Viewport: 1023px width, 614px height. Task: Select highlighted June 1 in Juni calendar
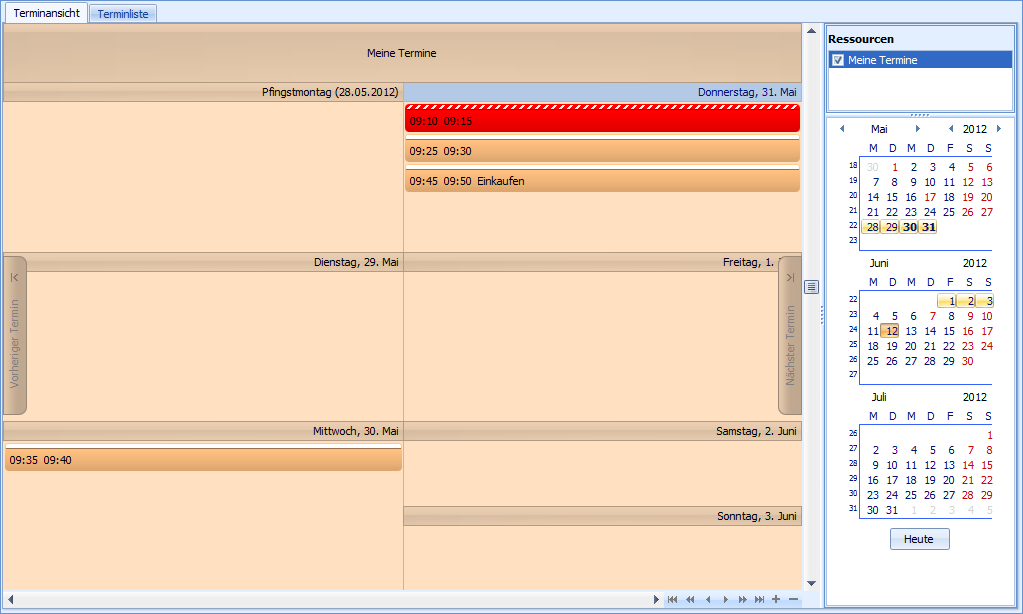point(948,301)
